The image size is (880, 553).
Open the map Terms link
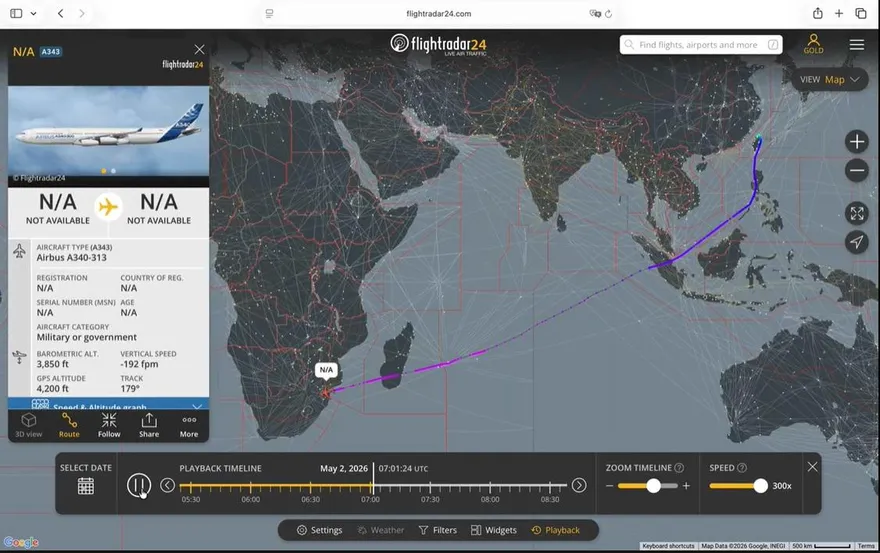point(866,546)
